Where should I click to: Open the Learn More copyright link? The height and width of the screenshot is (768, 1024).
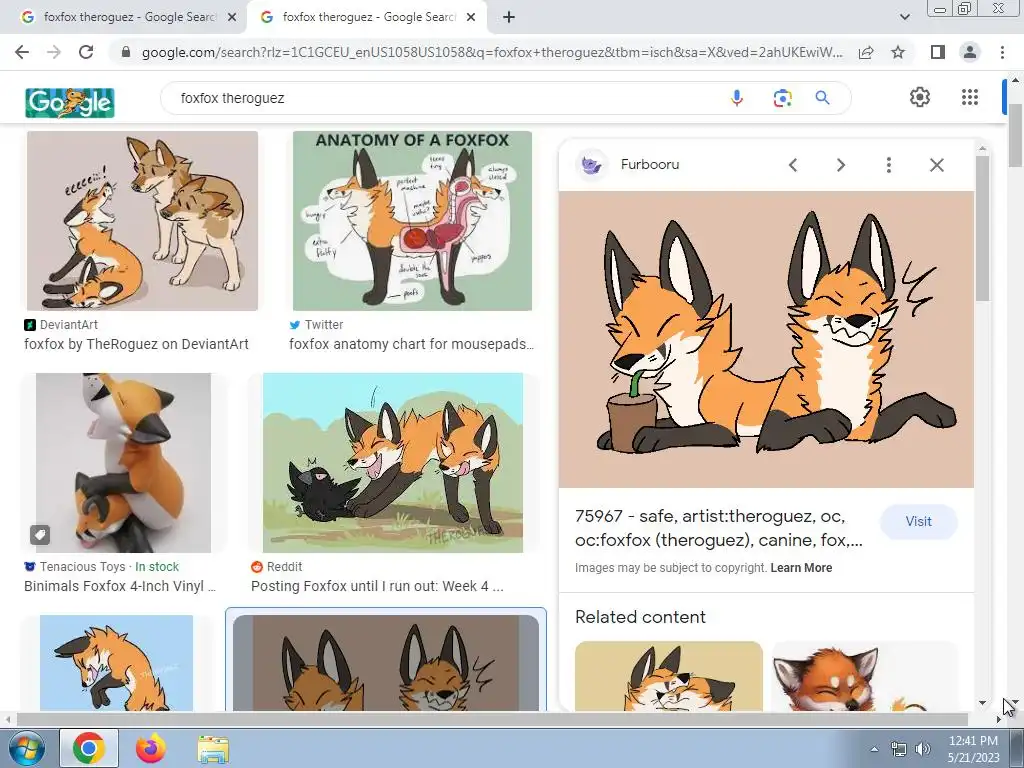pos(801,568)
